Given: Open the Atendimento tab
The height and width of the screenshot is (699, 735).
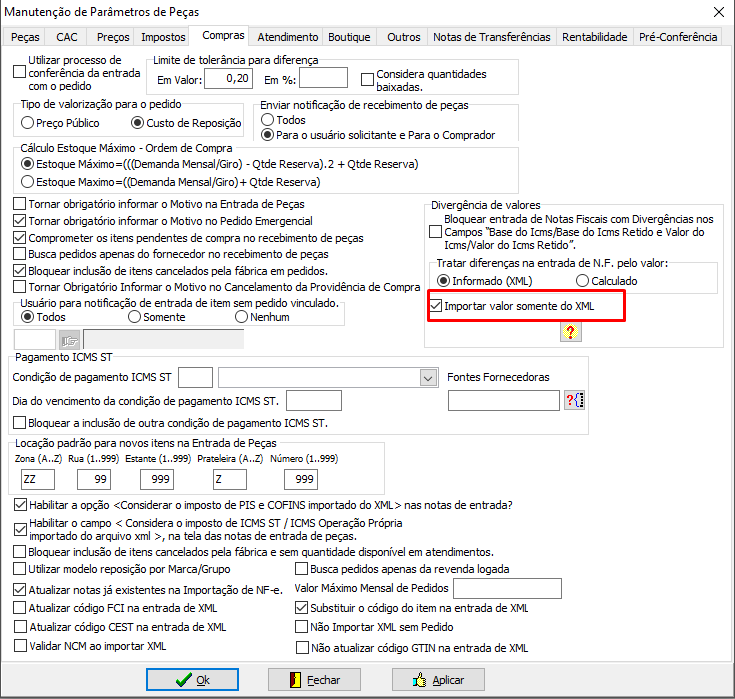Looking at the screenshot, I should click(x=288, y=37).
